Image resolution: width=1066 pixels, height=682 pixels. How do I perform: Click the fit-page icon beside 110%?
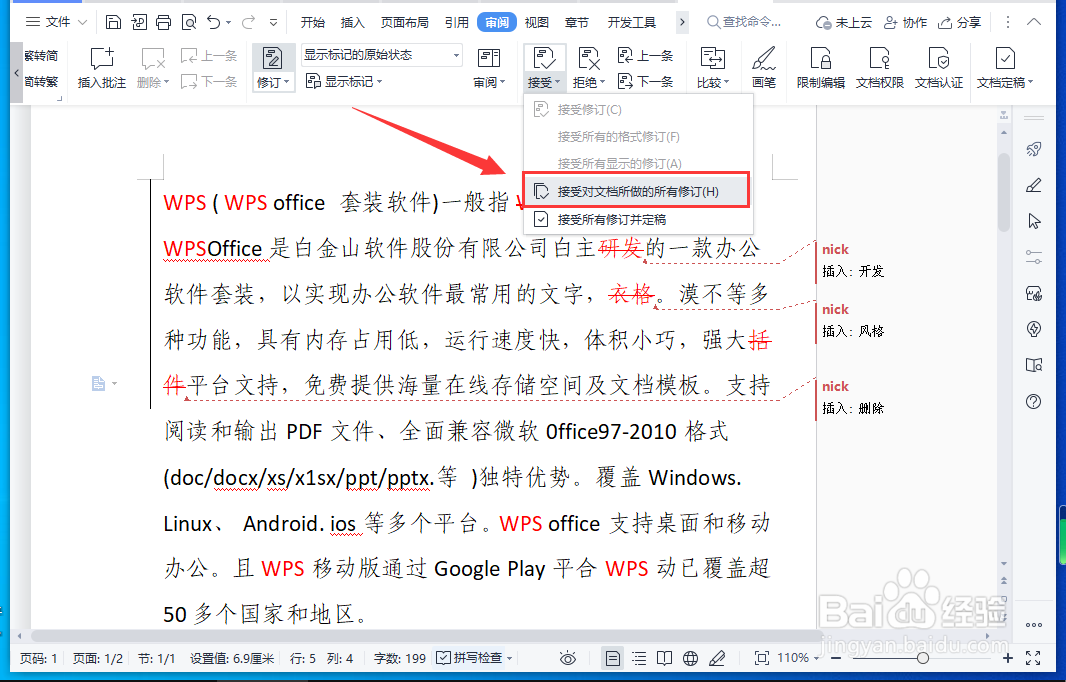tap(762, 658)
